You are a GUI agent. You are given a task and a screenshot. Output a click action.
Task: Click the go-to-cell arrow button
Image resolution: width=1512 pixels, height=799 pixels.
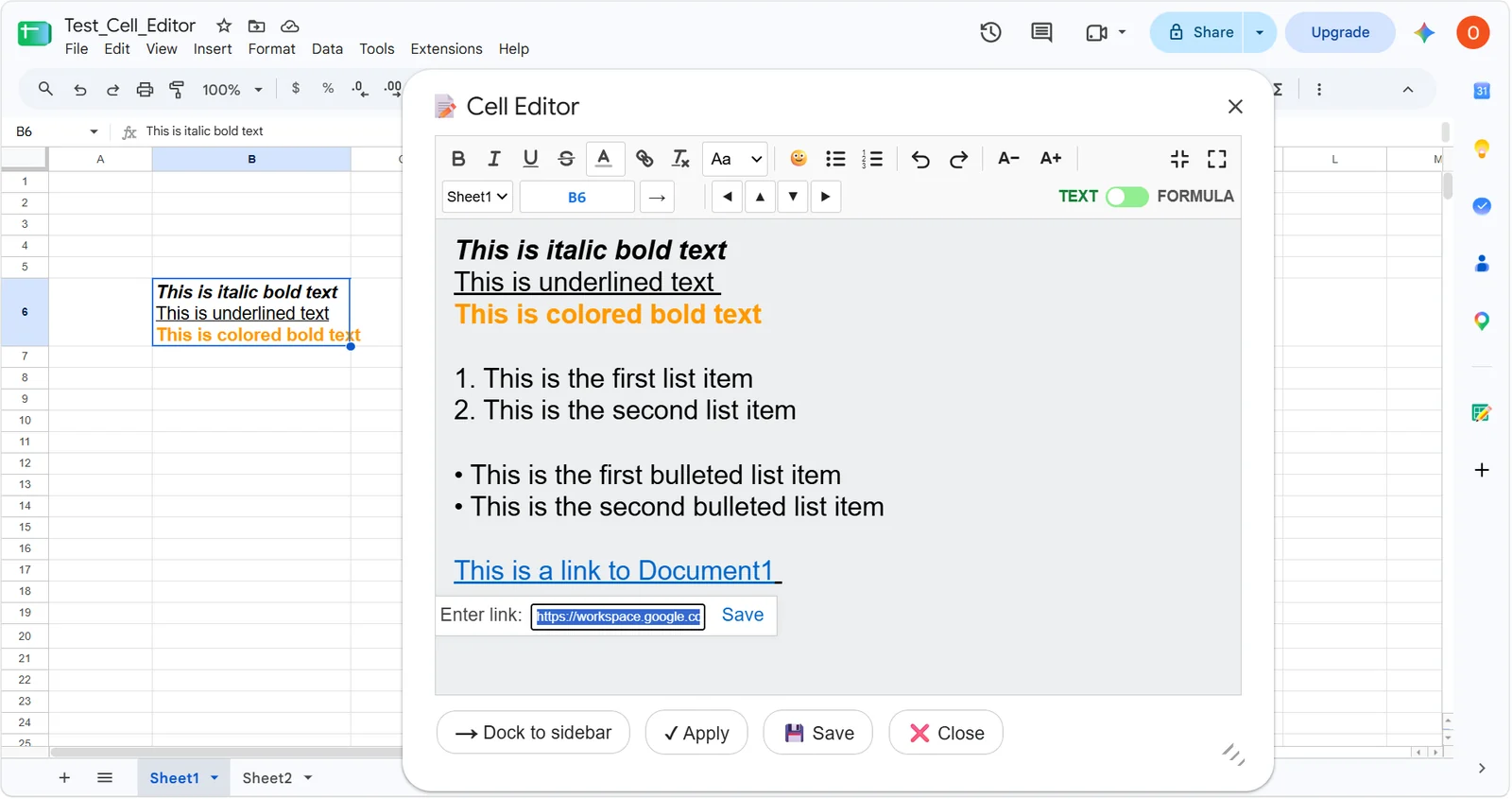tap(657, 197)
